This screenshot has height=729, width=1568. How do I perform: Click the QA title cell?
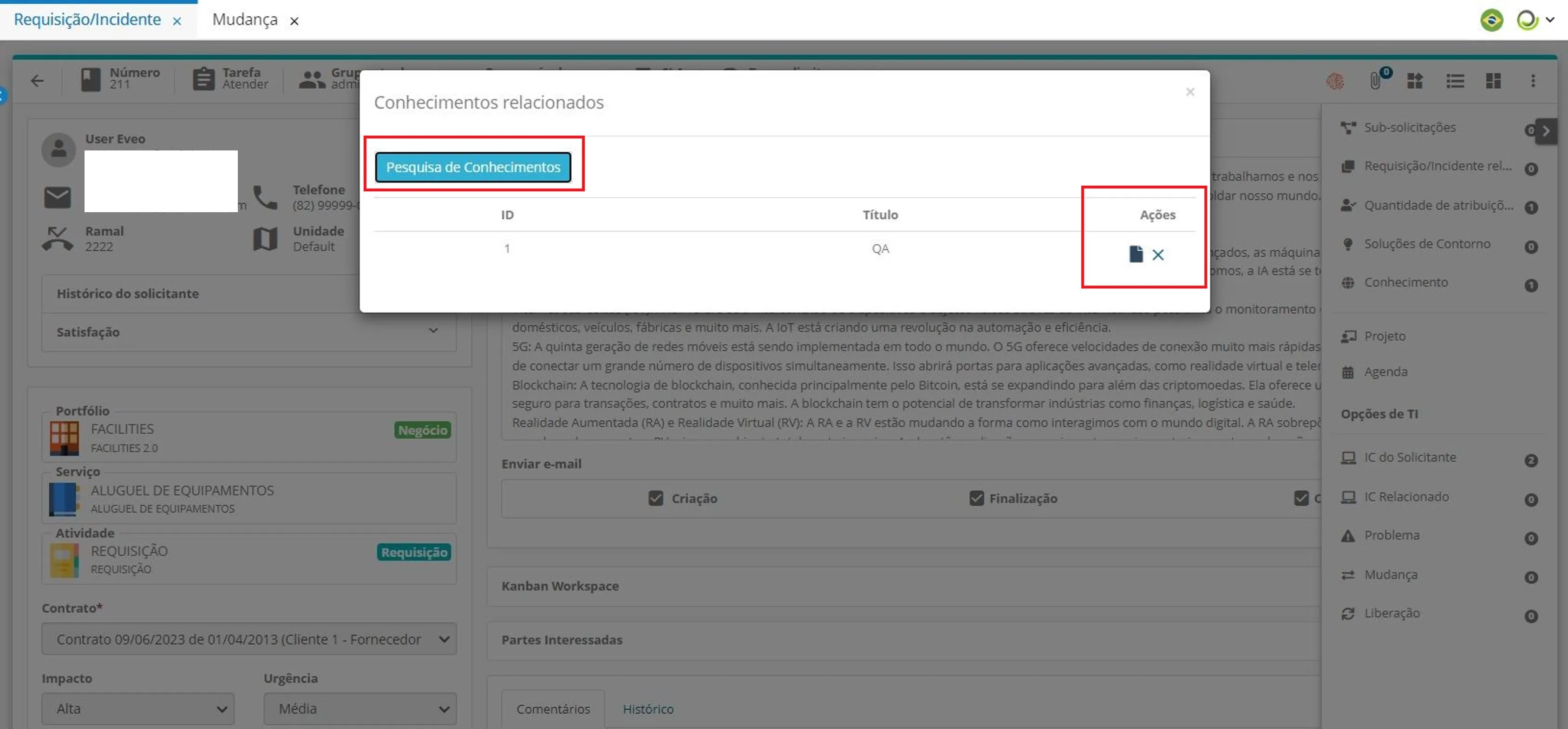click(x=880, y=249)
